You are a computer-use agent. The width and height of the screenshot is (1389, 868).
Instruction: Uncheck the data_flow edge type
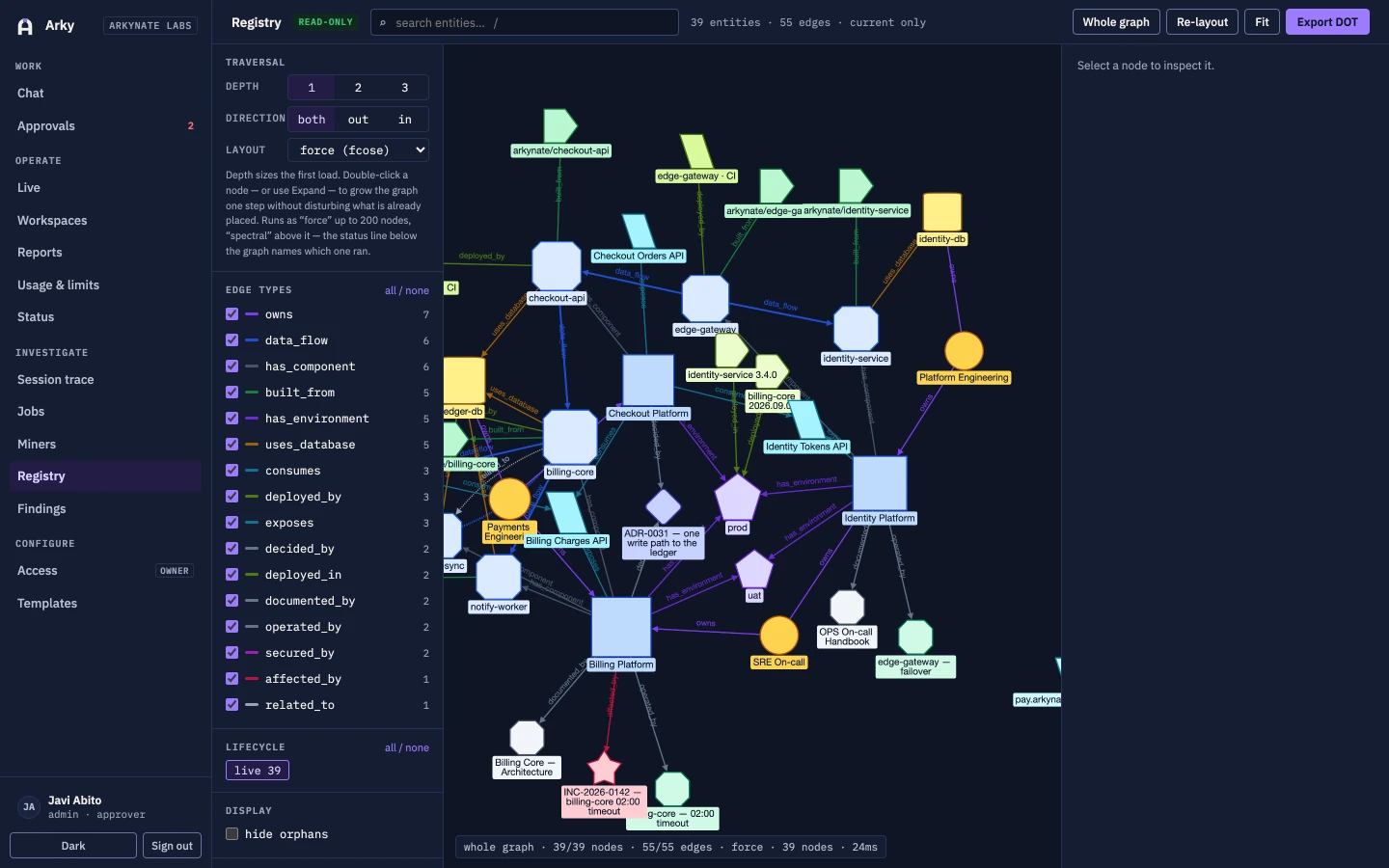[x=231, y=340]
